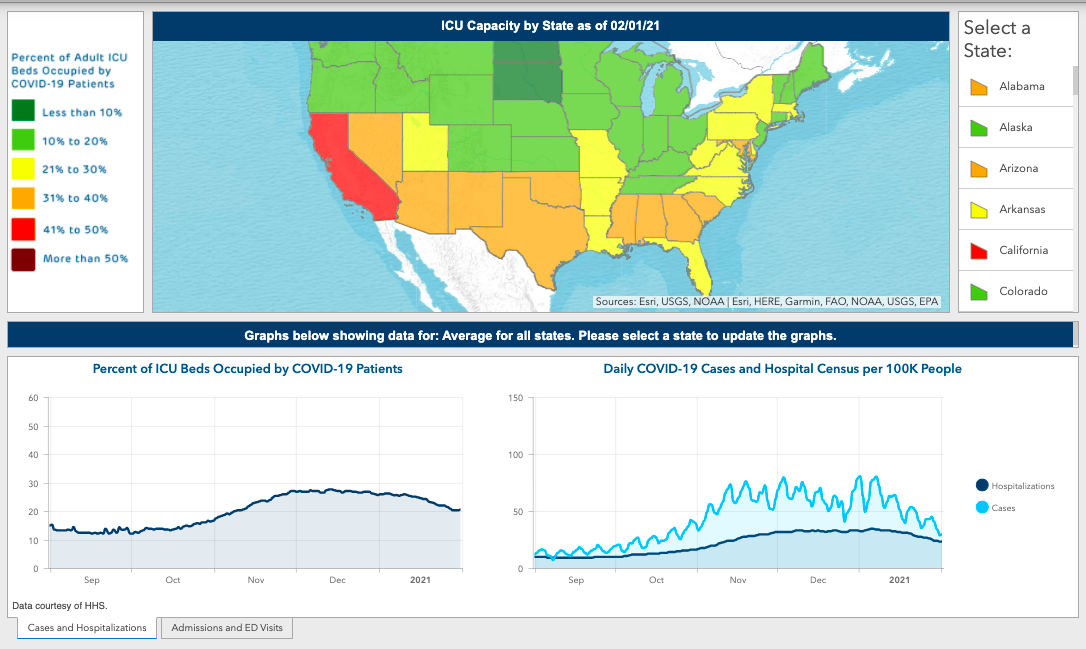Select Alabama from the state list
1086x649 pixels.
click(x=1021, y=87)
